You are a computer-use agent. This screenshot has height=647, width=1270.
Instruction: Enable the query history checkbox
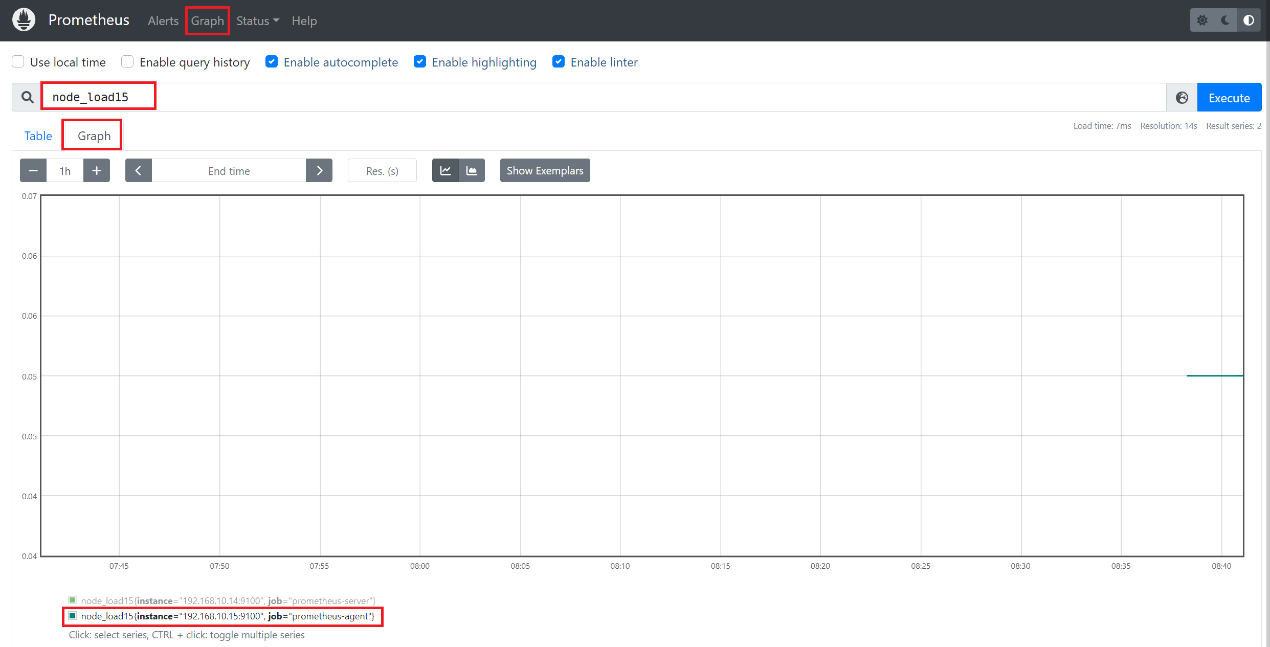(128, 62)
